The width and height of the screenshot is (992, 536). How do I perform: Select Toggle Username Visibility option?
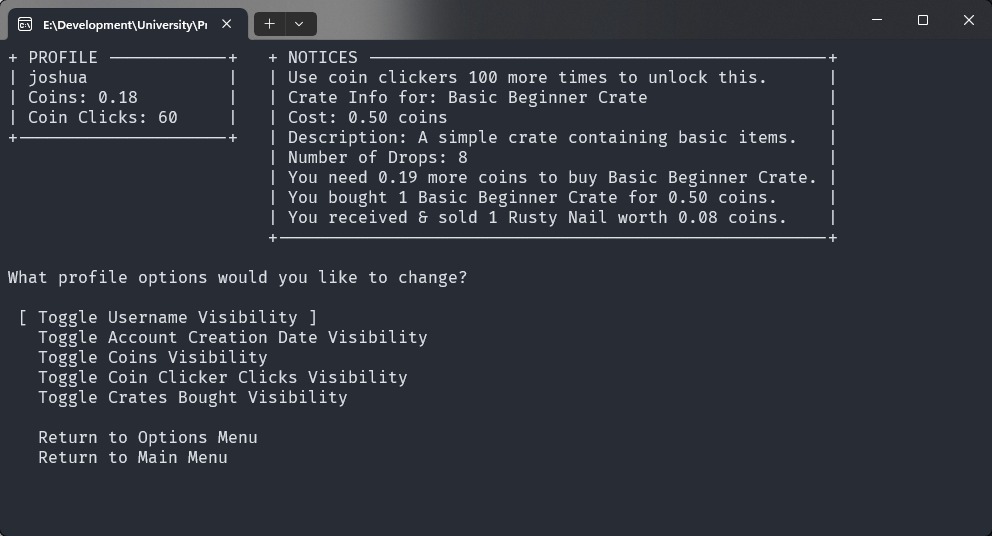(x=167, y=317)
